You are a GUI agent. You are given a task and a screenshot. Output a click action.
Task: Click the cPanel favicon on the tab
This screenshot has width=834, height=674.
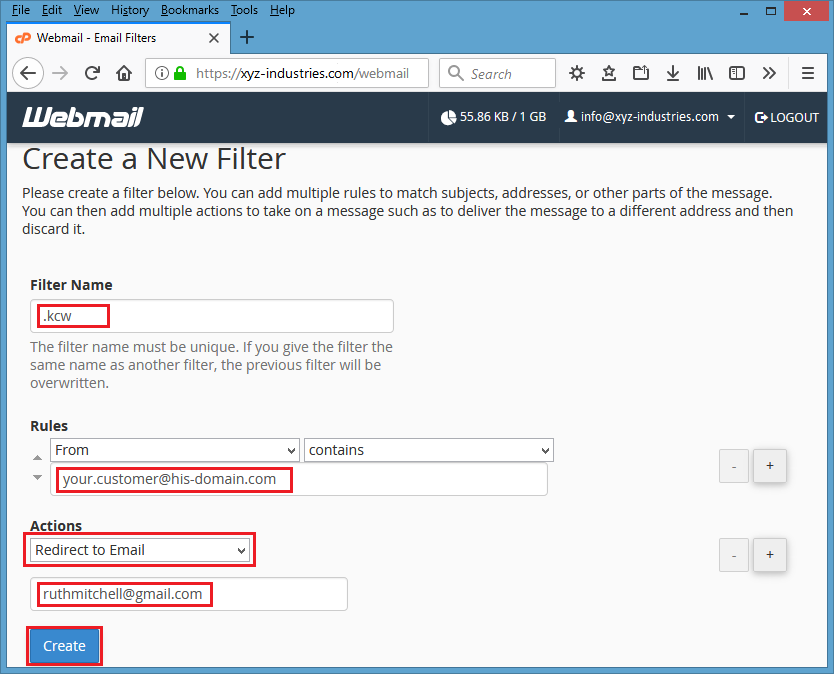23,38
